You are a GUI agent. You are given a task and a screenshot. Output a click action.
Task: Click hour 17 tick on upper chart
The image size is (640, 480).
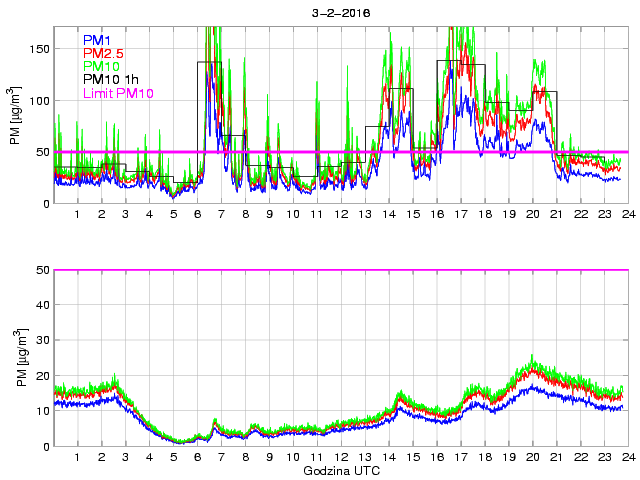pyautogui.click(x=460, y=215)
